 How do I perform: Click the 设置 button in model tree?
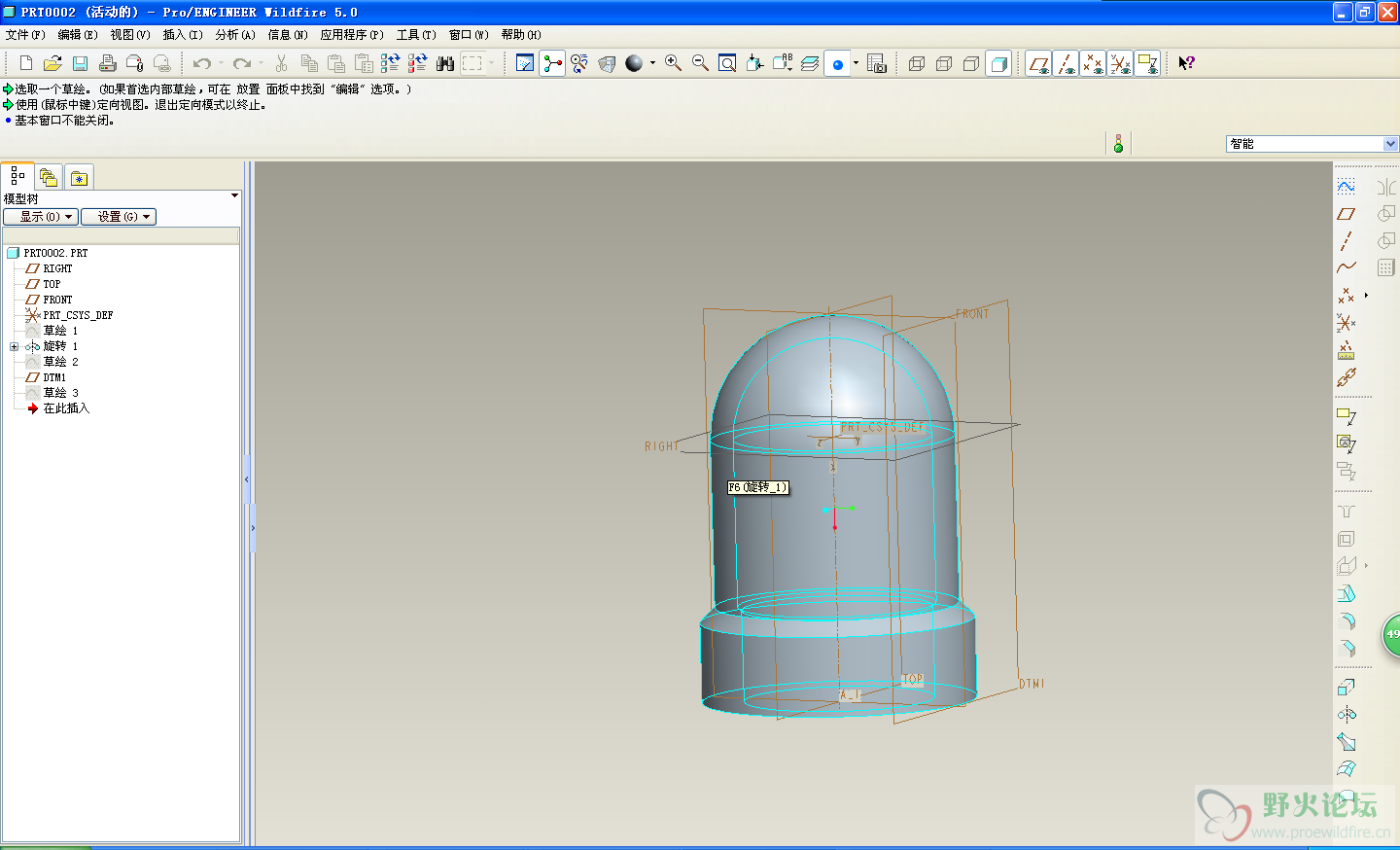pyautogui.click(x=118, y=217)
